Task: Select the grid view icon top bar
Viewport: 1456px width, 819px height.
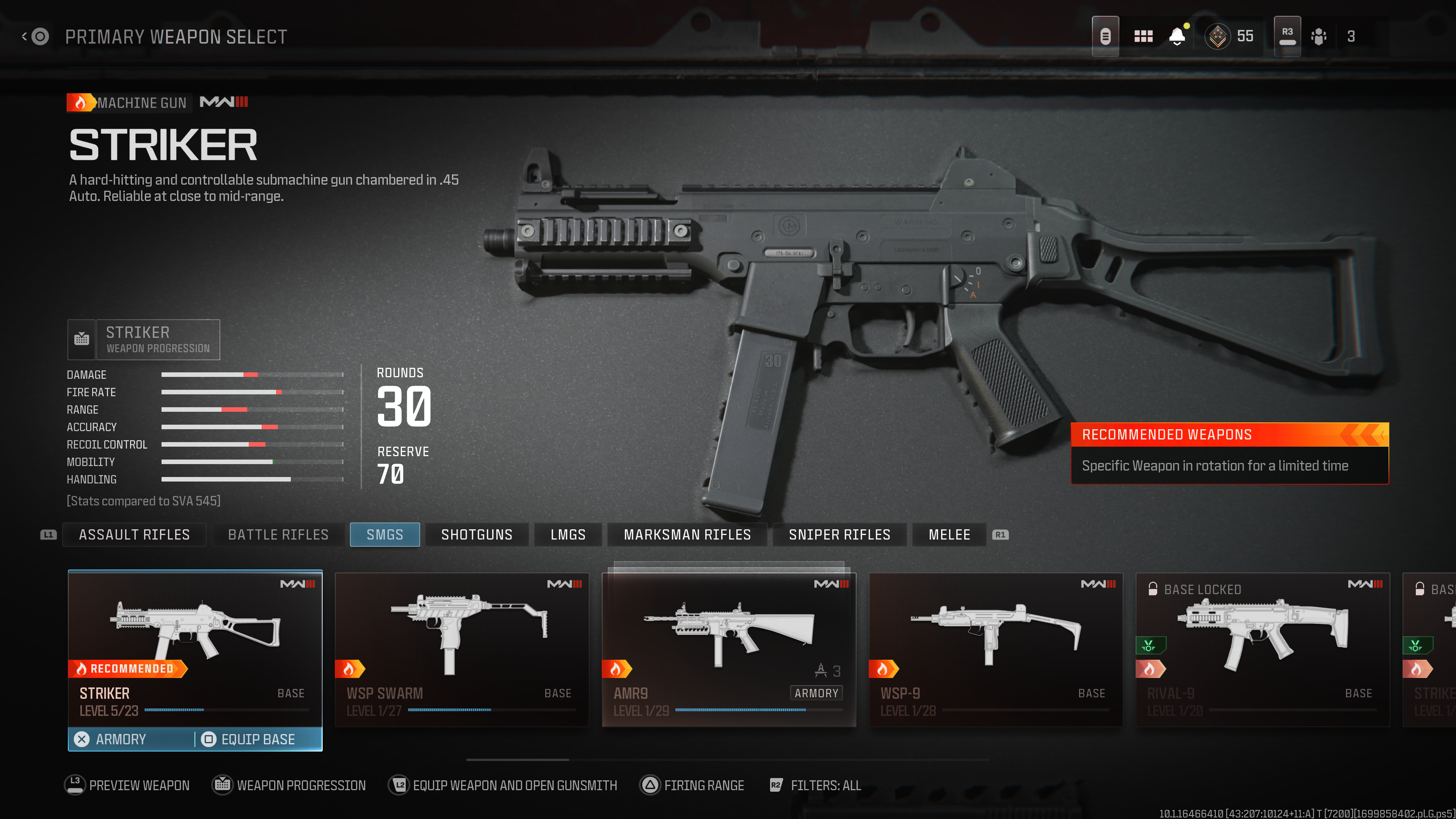Action: [1144, 36]
